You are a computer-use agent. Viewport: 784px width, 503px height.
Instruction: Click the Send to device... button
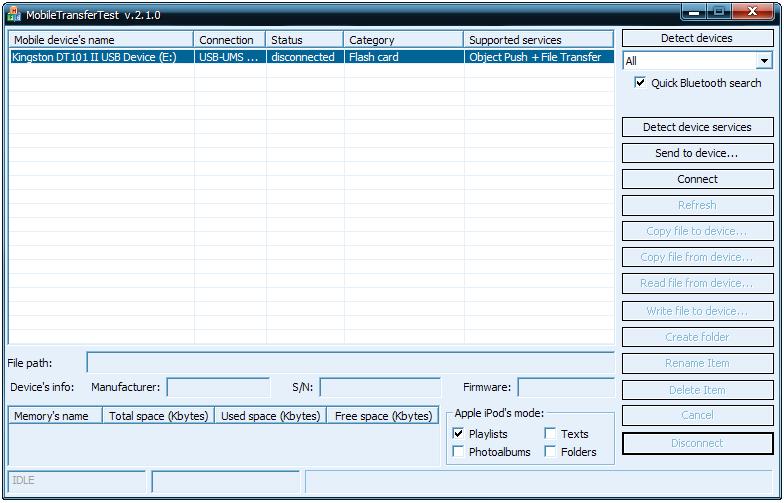pyautogui.click(x=697, y=153)
